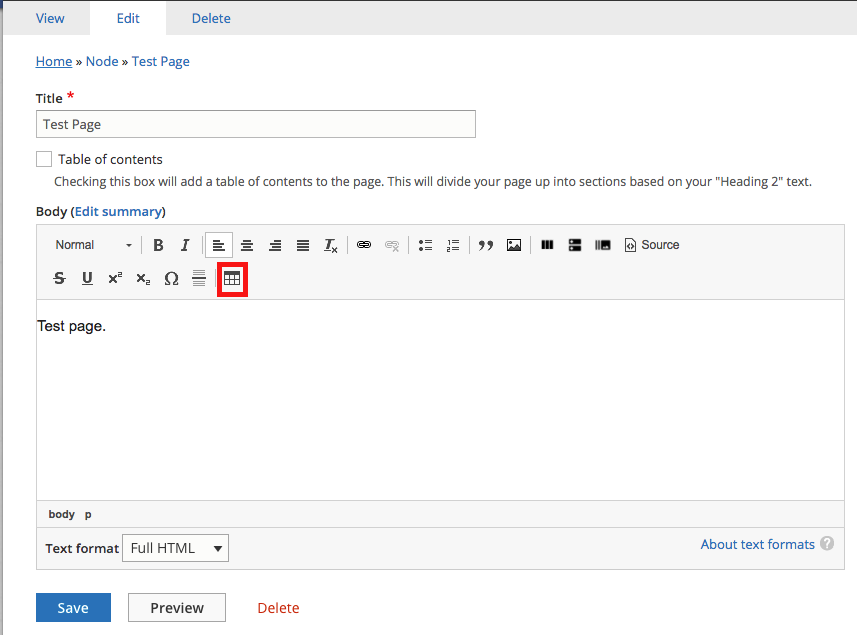Apply superscript formatting

point(115,278)
